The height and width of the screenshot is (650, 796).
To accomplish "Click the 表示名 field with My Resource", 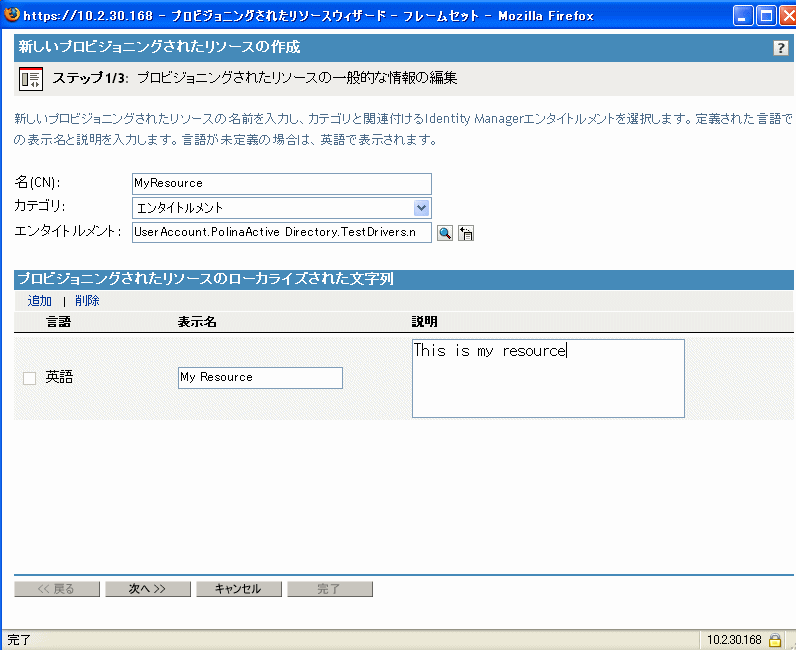I will click(260, 377).
